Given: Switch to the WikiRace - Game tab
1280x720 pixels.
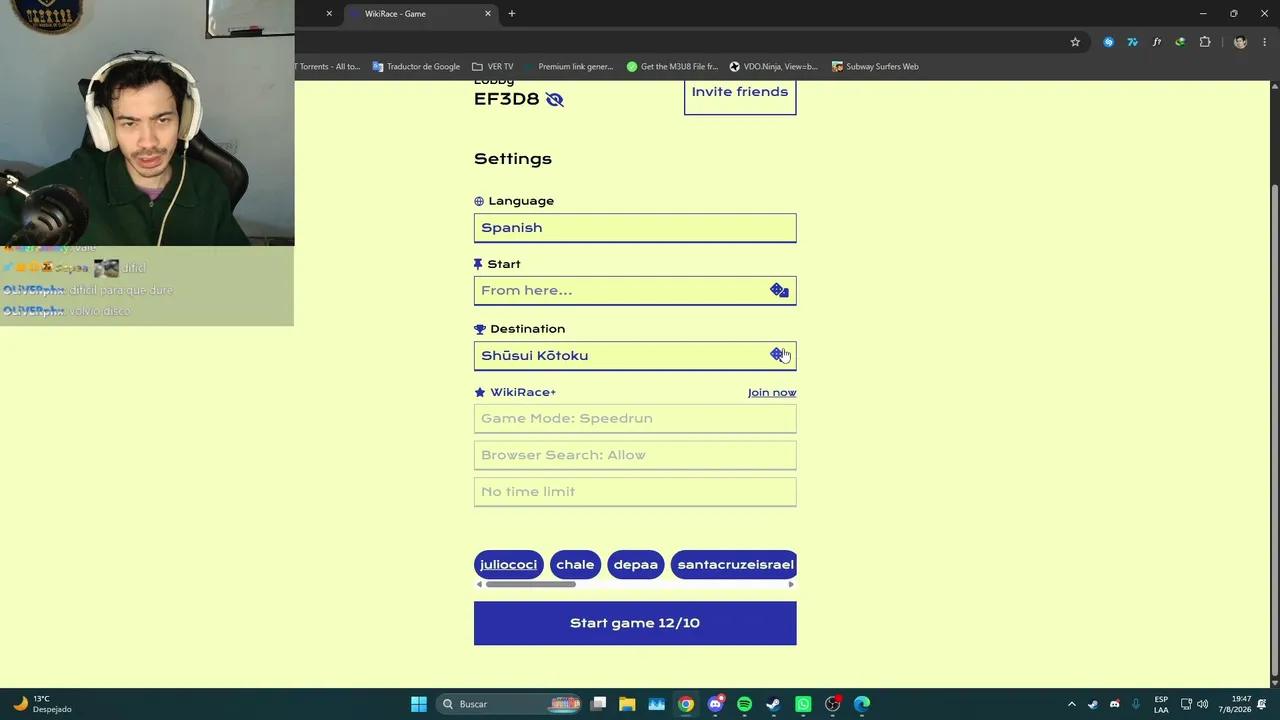Looking at the screenshot, I should pos(420,13).
